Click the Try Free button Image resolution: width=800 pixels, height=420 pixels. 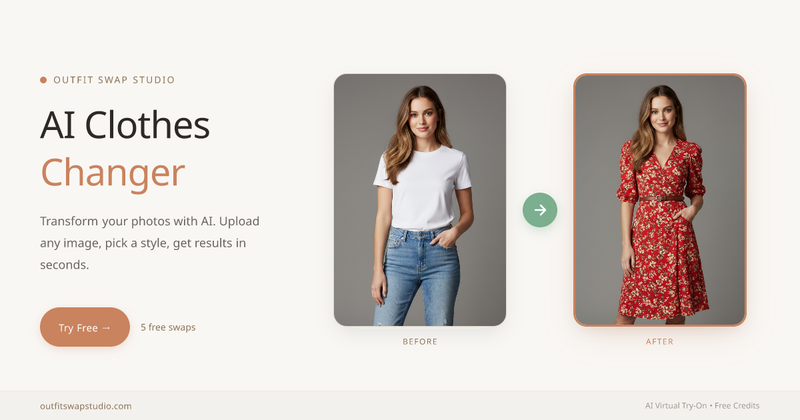(85, 327)
